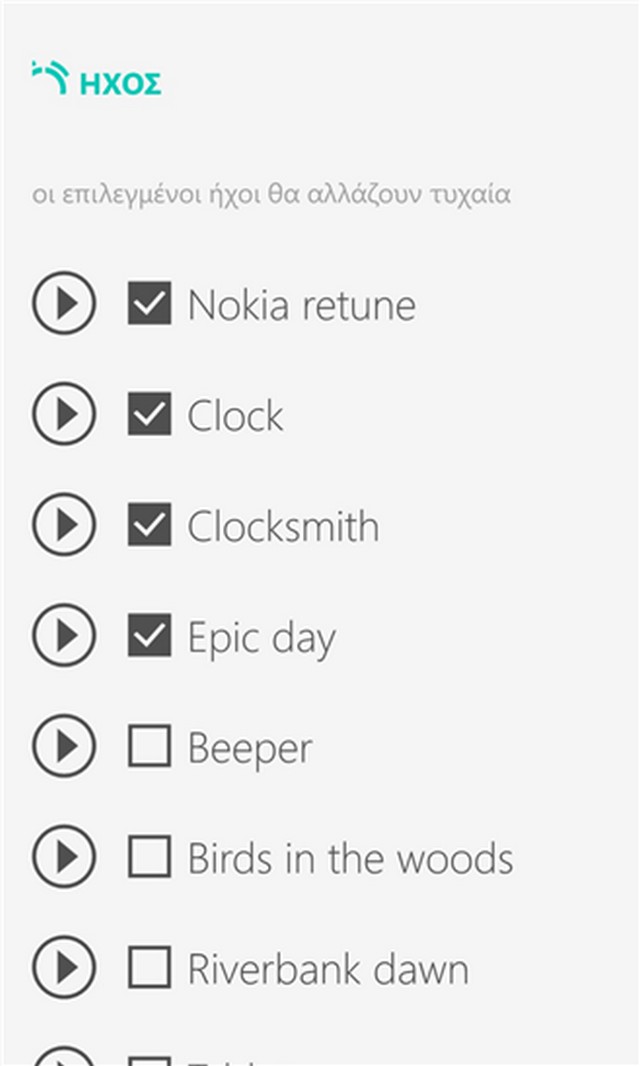Enable the Beeper checkbox

pos(150,747)
